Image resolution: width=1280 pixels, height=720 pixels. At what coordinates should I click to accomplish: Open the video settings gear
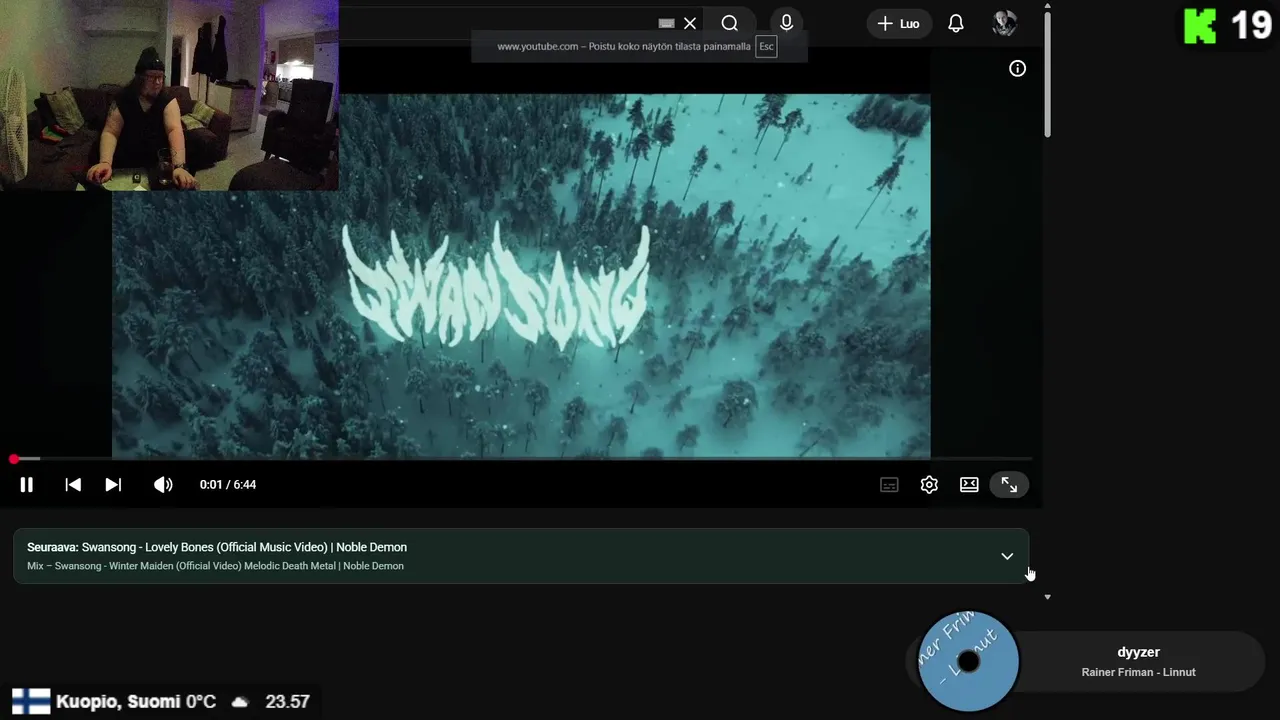[929, 485]
